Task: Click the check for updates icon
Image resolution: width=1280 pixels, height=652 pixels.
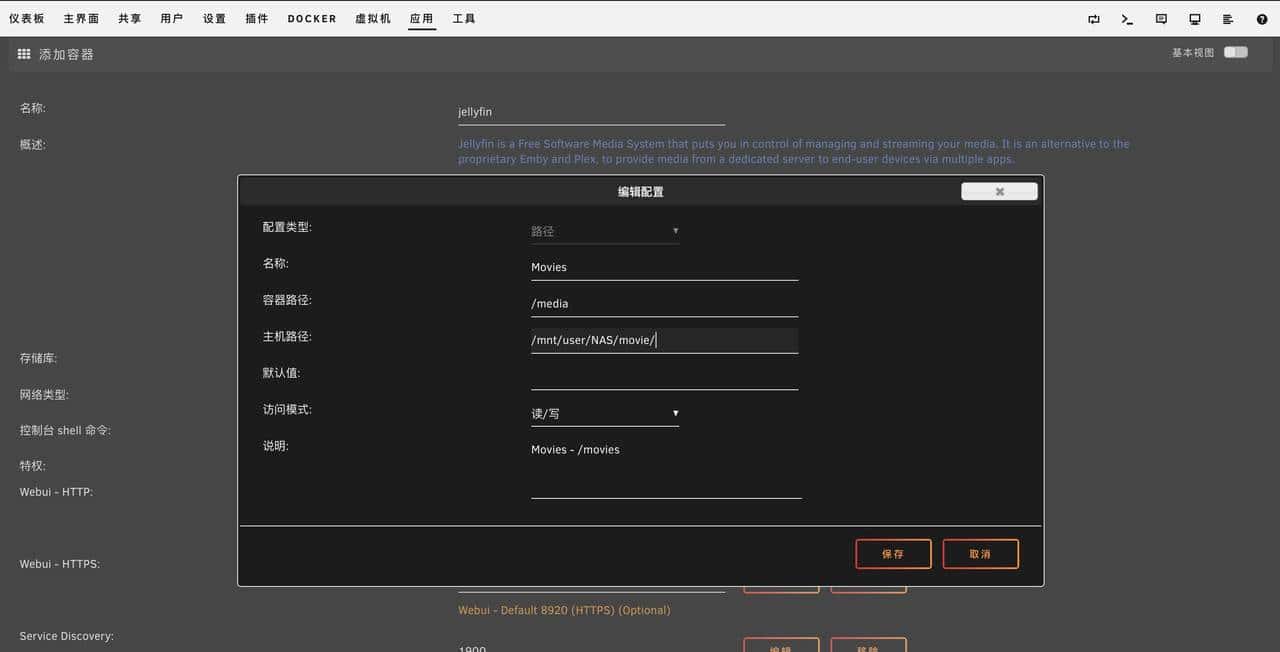Action: point(1092,18)
